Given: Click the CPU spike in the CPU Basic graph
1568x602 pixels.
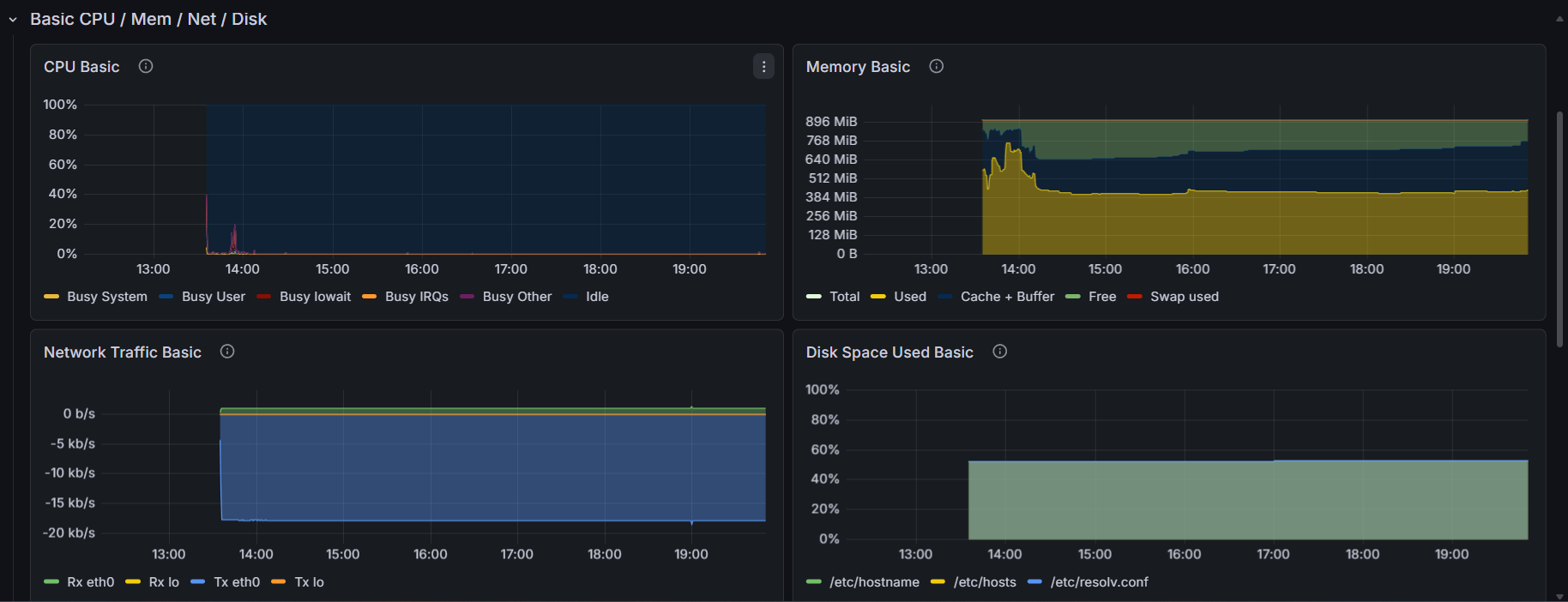Looking at the screenshot, I should tap(207, 223).
